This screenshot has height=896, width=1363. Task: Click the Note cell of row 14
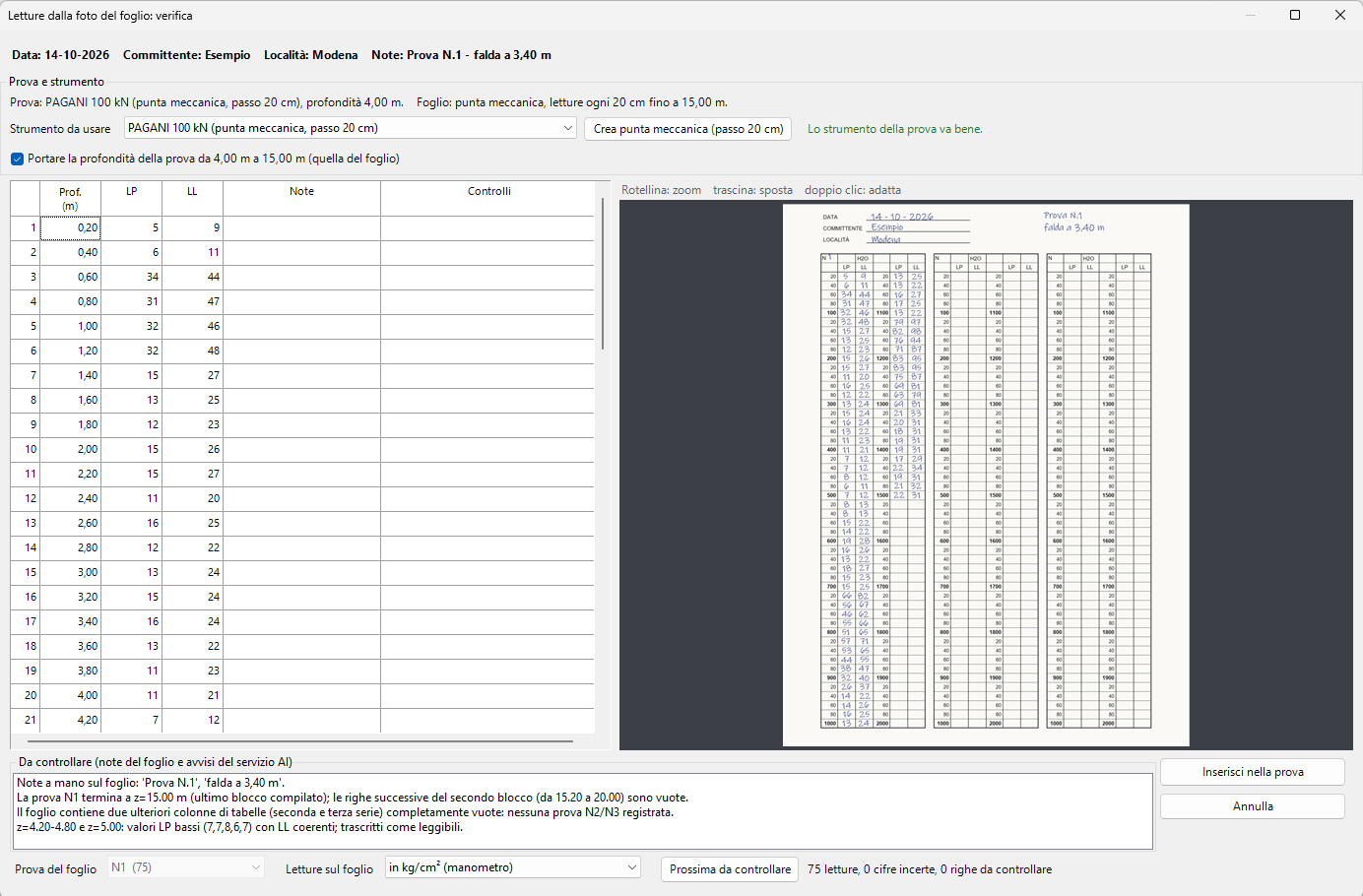pos(302,548)
